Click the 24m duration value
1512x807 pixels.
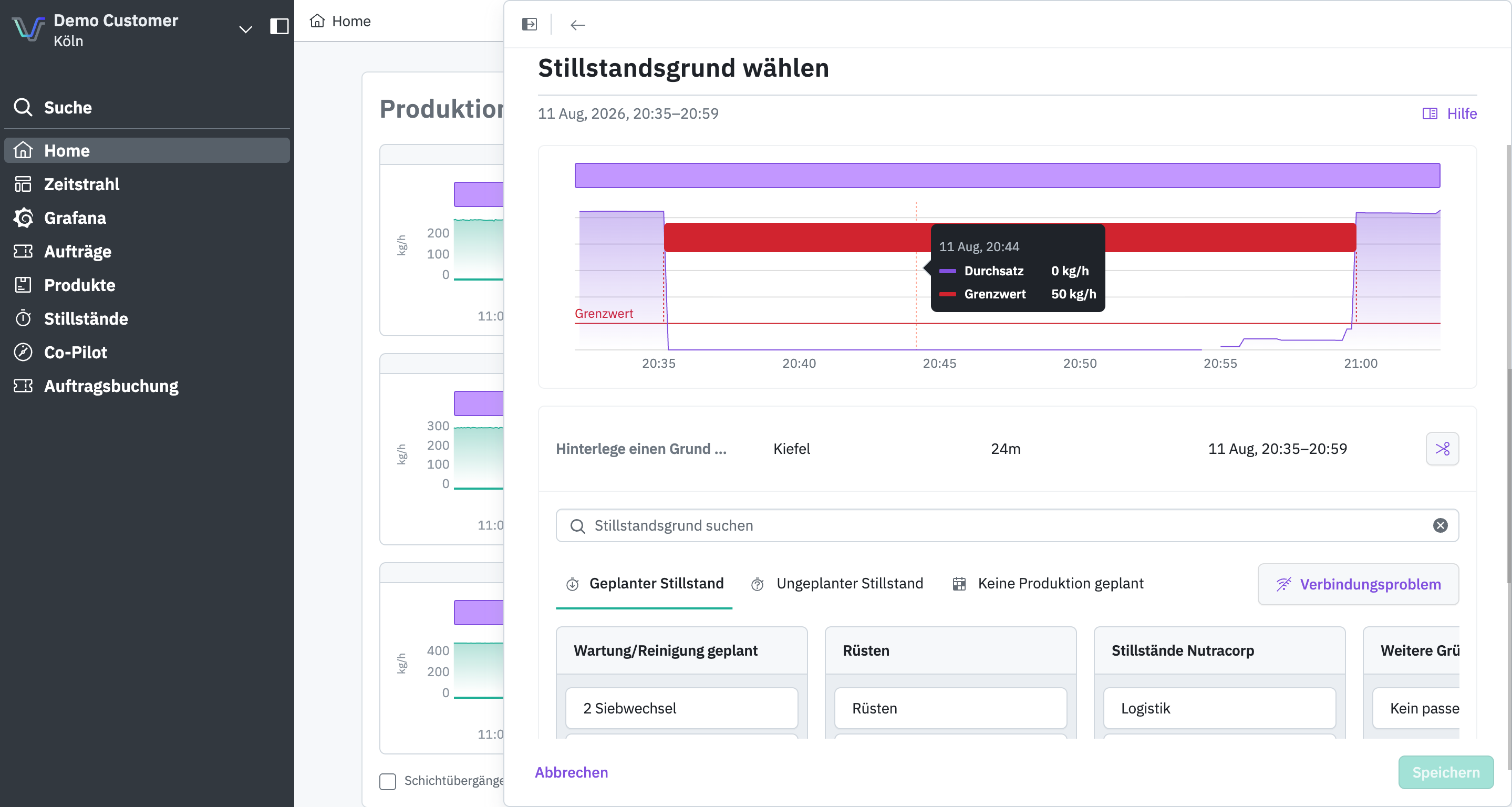pyautogui.click(x=1006, y=449)
